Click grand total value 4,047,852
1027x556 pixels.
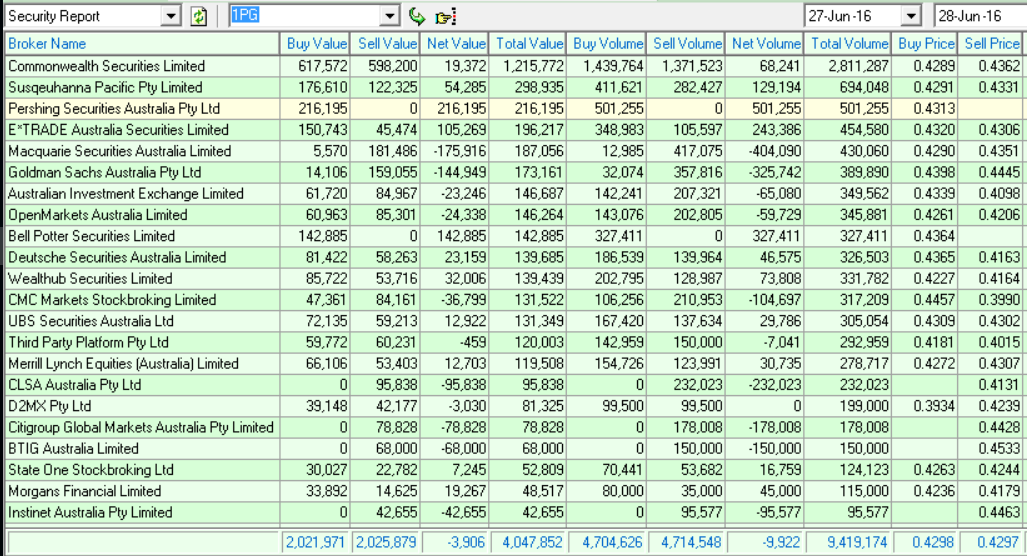click(x=532, y=542)
